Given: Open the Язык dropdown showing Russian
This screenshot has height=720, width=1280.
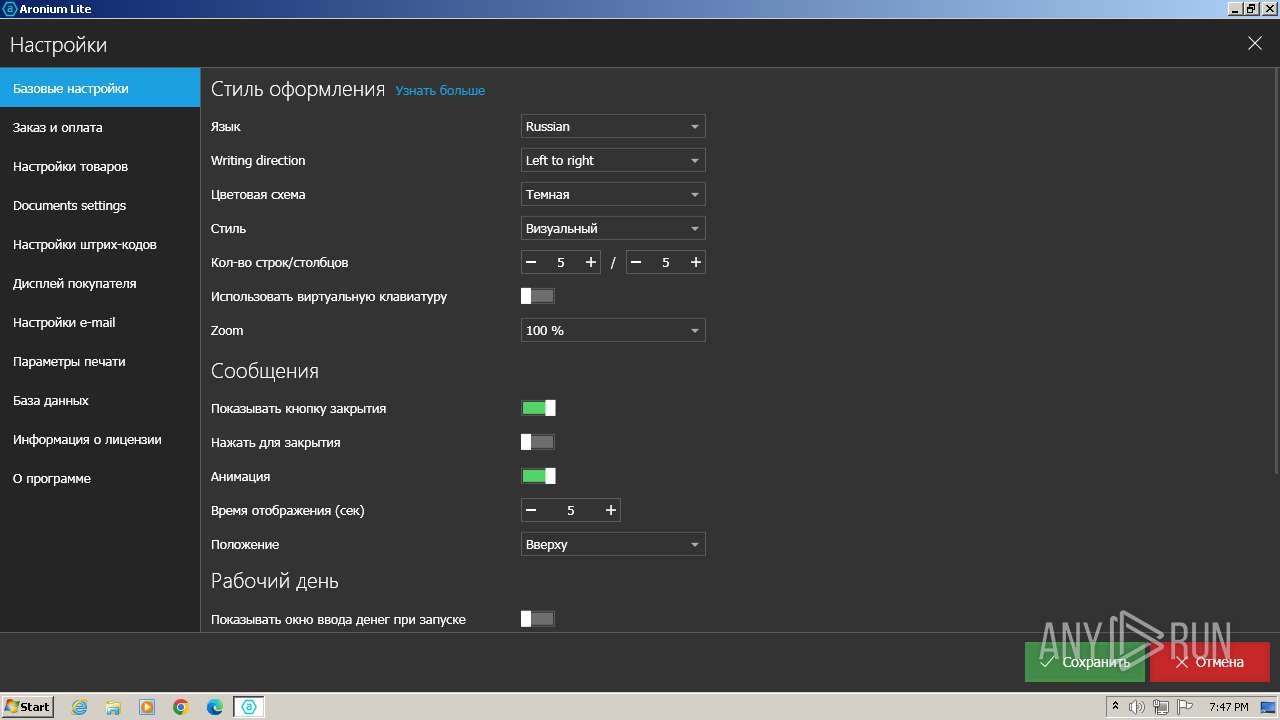Looking at the screenshot, I should pos(613,126).
